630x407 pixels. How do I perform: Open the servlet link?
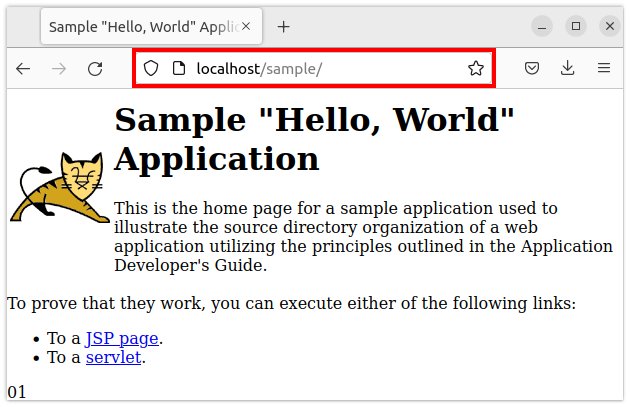coord(113,357)
